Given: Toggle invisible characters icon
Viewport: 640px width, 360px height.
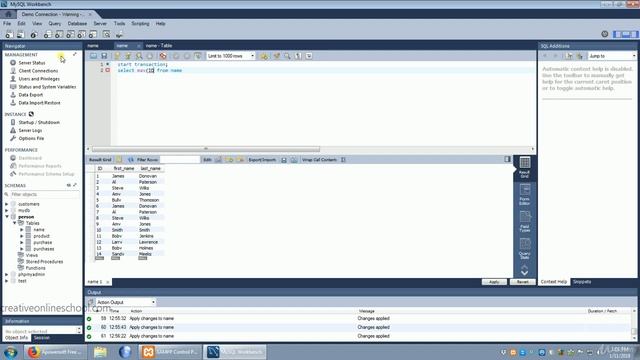Looking at the screenshot, I should [298, 56].
